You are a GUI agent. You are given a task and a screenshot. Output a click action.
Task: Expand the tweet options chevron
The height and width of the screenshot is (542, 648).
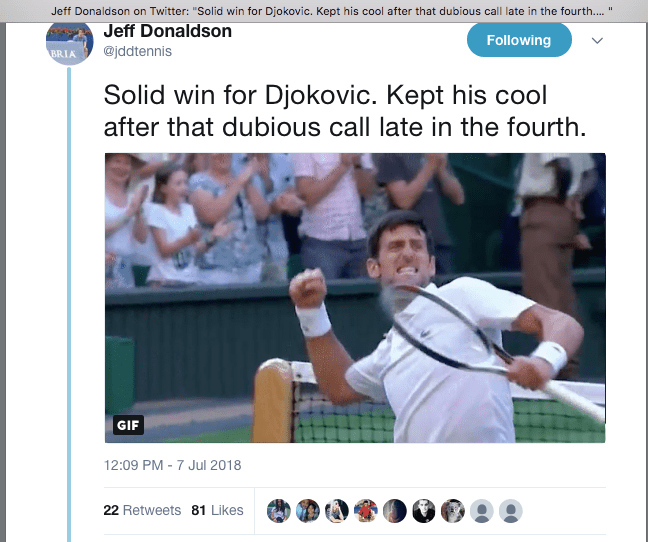[x=597, y=40]
